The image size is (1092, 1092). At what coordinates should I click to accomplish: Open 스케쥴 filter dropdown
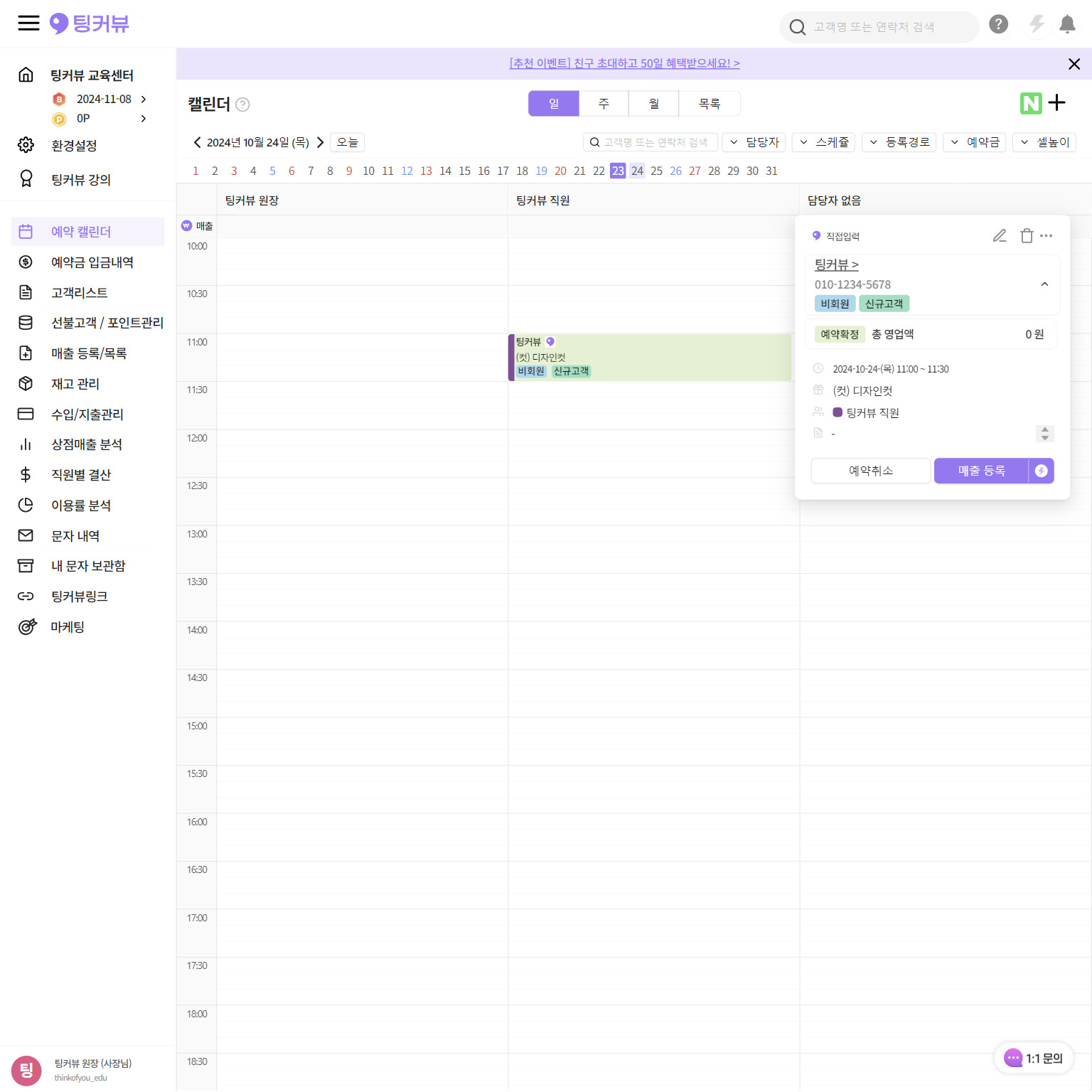[x=824, y=142]
